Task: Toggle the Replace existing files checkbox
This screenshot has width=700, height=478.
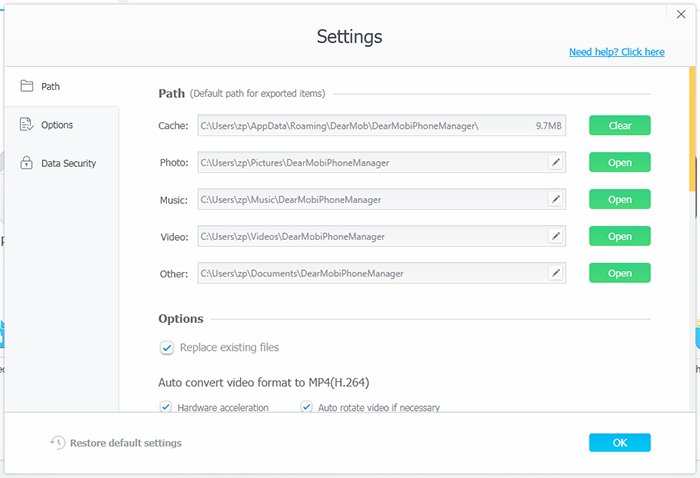Action: point(167,348)
